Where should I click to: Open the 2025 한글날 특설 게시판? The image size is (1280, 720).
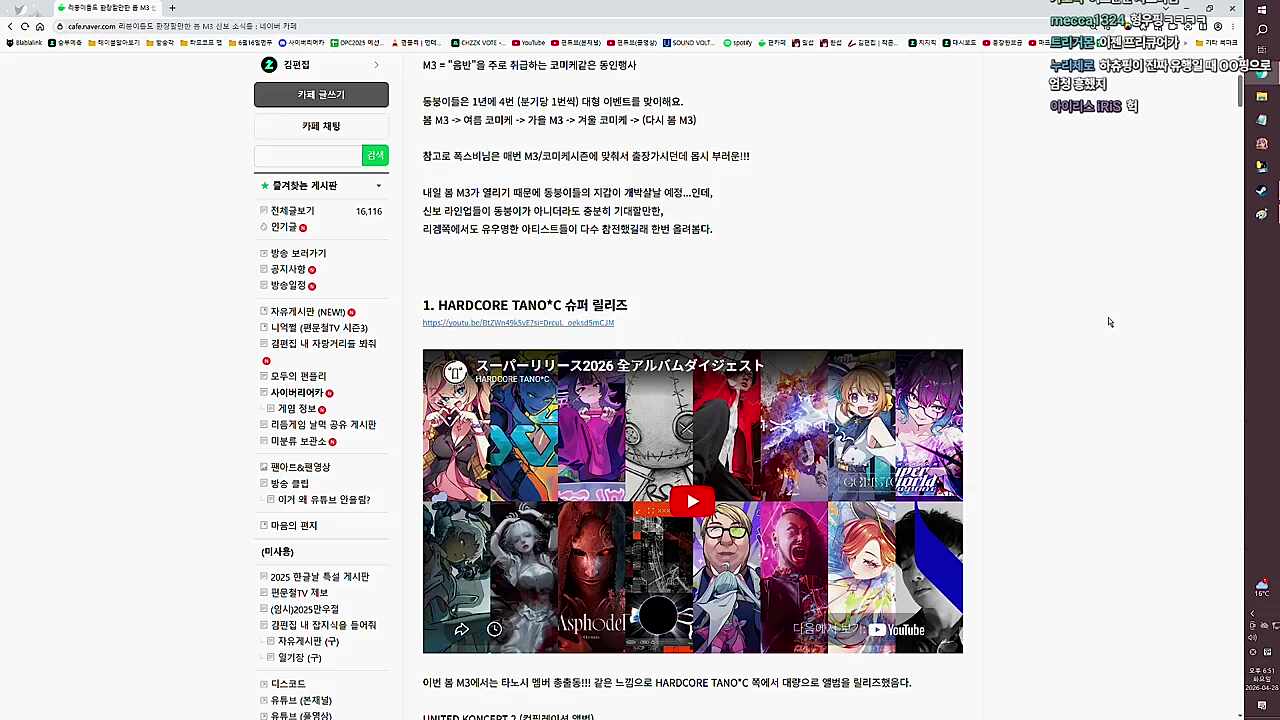coord(320,577)
